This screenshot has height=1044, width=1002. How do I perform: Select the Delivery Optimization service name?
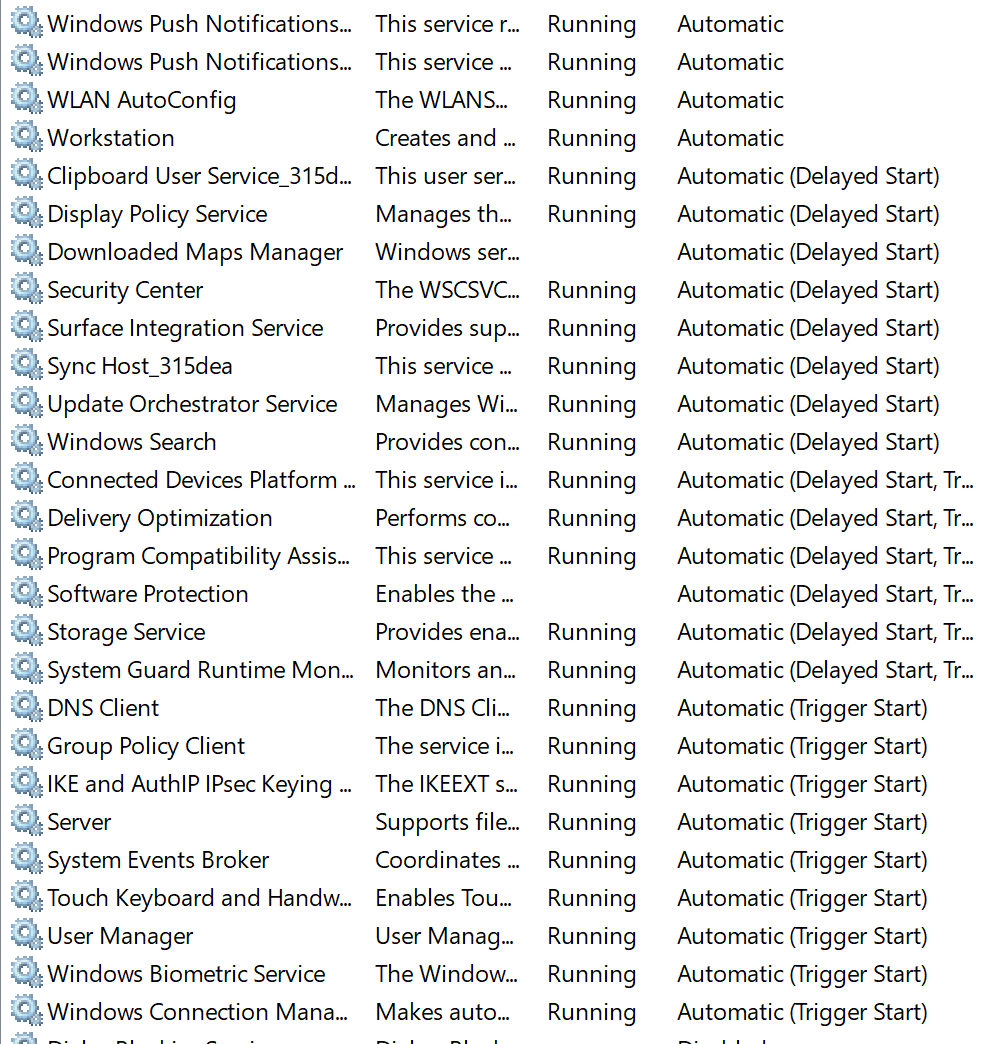160,518
